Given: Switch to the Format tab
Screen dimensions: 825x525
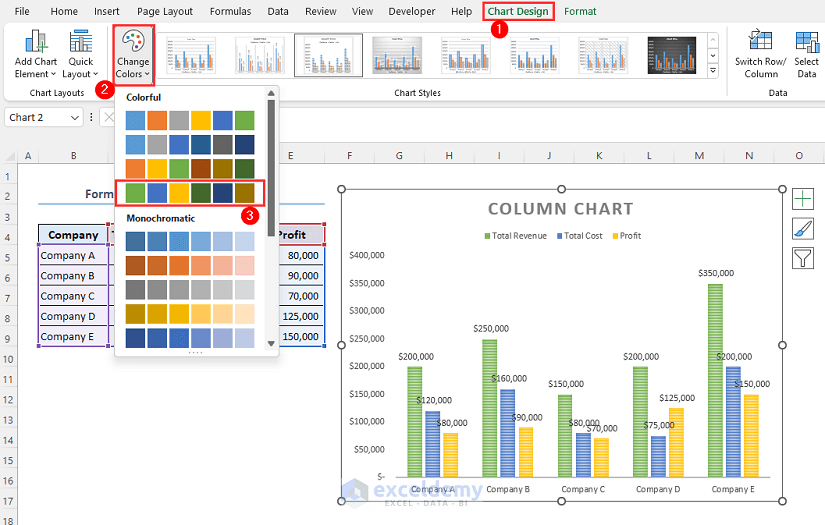Looking at the screenshot, I should point(580,11).
